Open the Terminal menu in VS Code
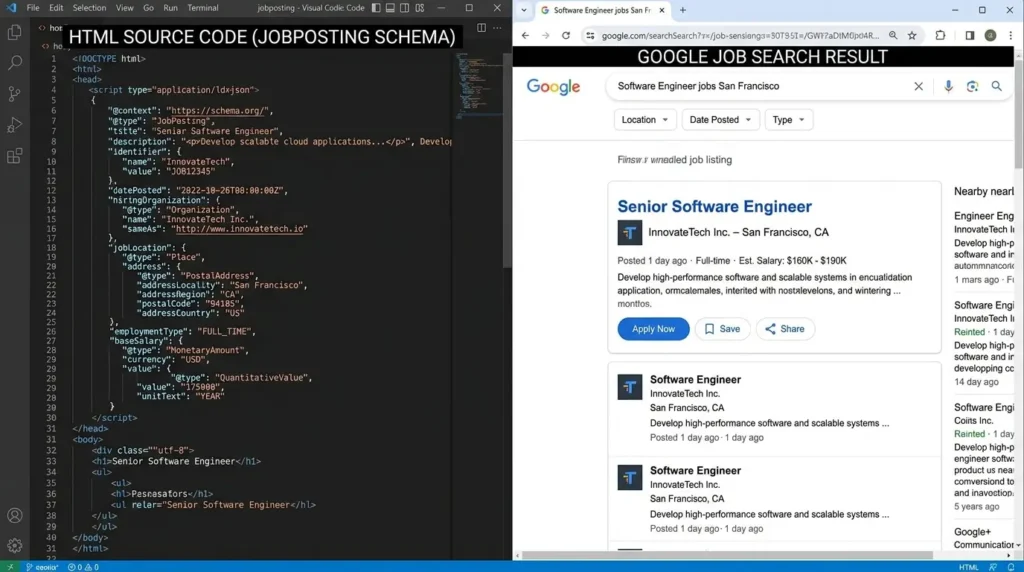The height and width of the screenshot is (572, 1024). 203,8
